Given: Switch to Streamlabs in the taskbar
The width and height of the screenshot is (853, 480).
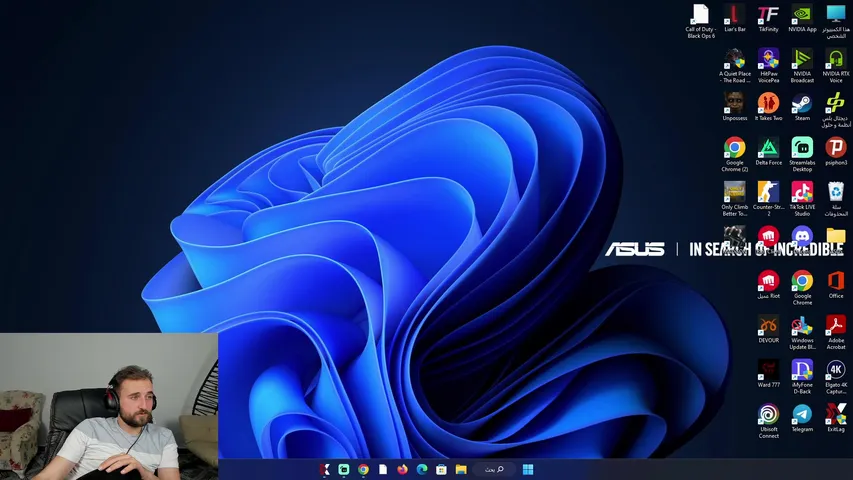Looking at the screenshot, I should coord(344,469).
